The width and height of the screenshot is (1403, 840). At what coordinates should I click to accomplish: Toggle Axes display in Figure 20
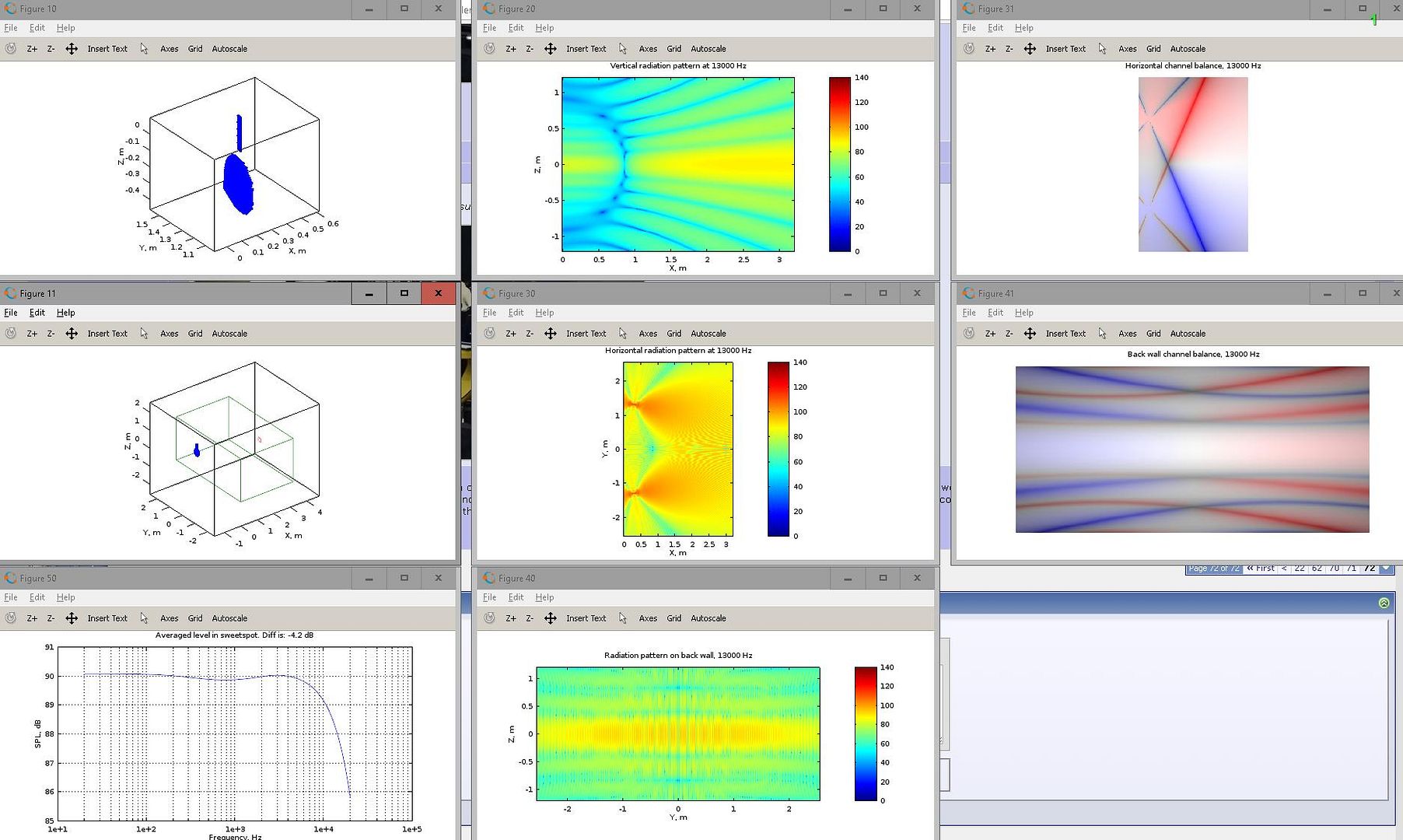pyautogui.click(x=648, y=49)
